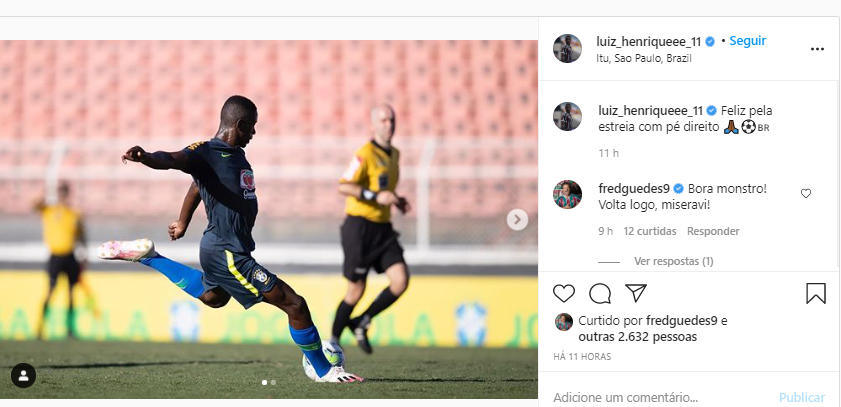Reply to fredguedes9 with Responder
The image size is (841, 407).
point(713,231)
